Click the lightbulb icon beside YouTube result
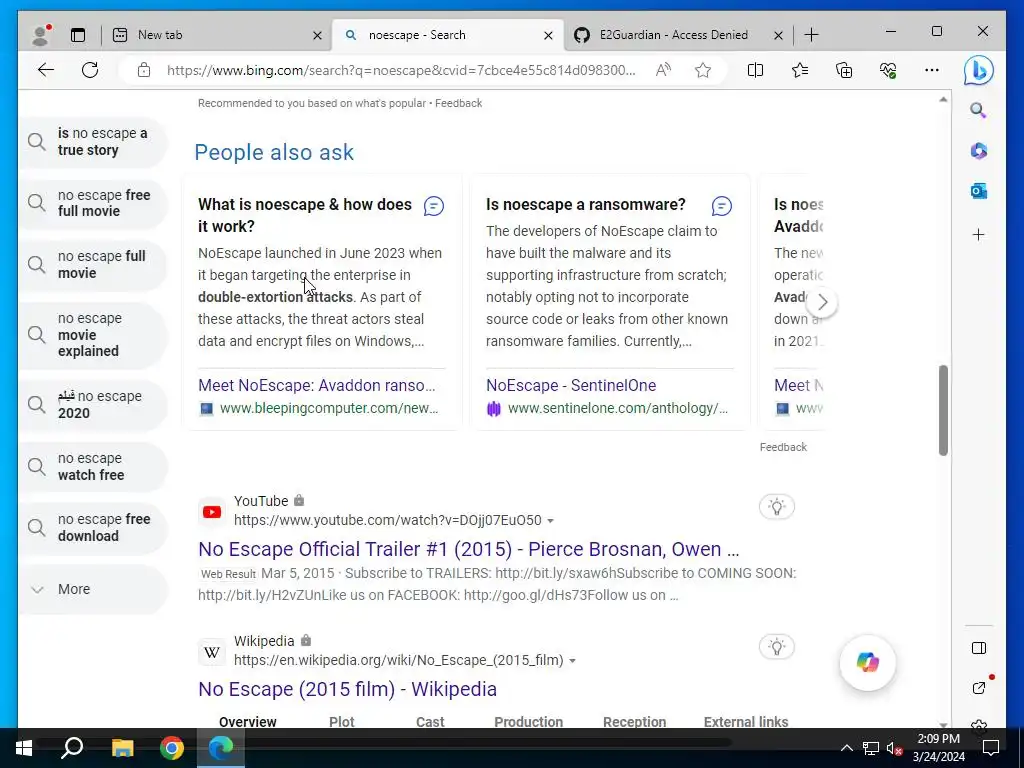 click(x=776, y=507)
